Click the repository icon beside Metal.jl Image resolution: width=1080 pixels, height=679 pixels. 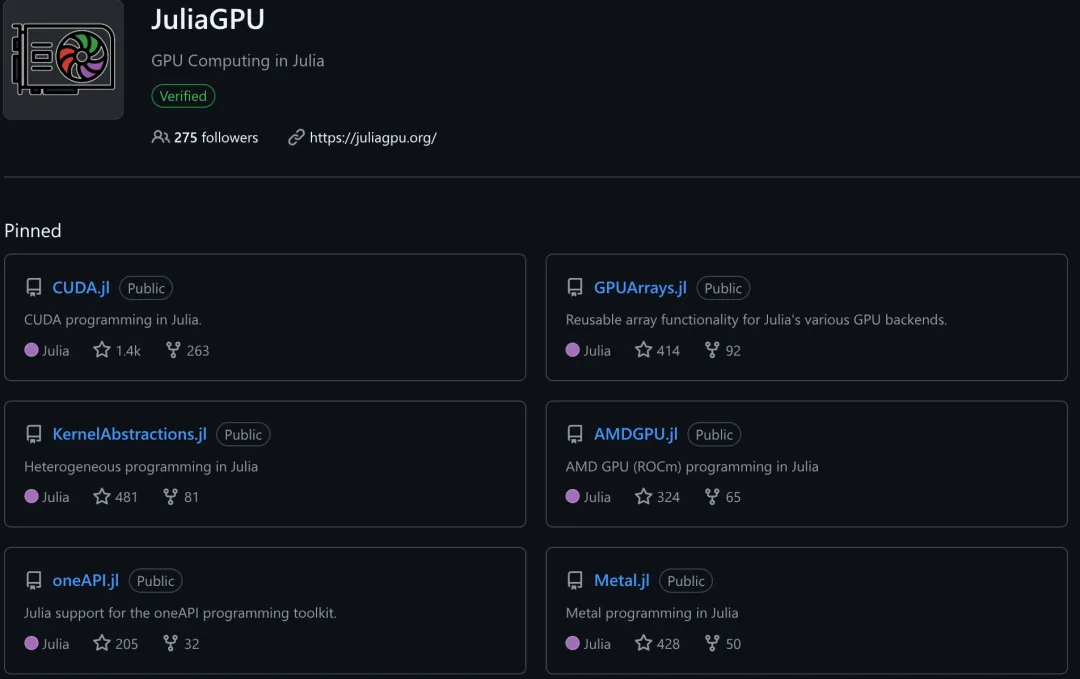[x=575, y=581]
